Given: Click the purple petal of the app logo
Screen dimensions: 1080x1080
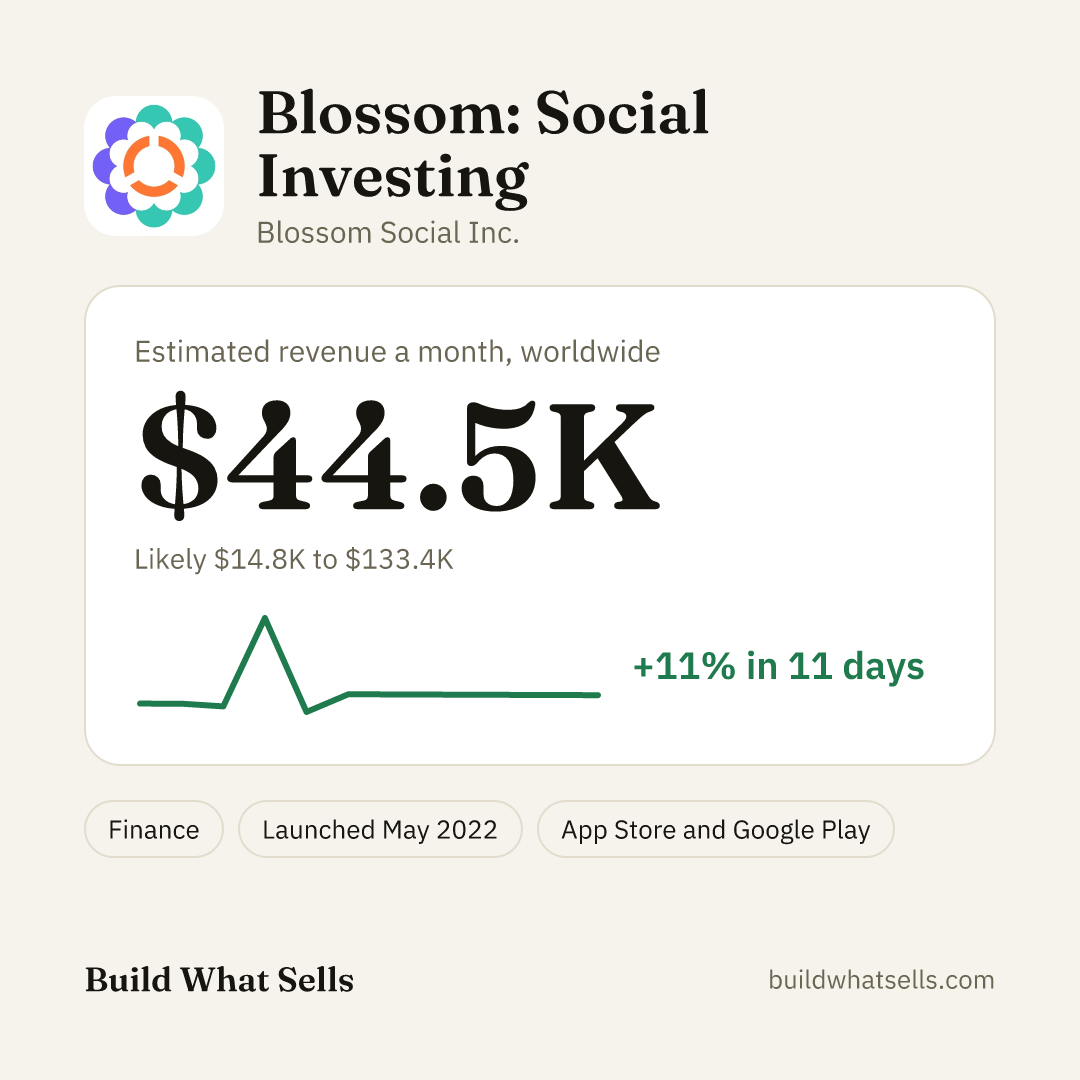Looking at the screenshot, I should point(109,166).
